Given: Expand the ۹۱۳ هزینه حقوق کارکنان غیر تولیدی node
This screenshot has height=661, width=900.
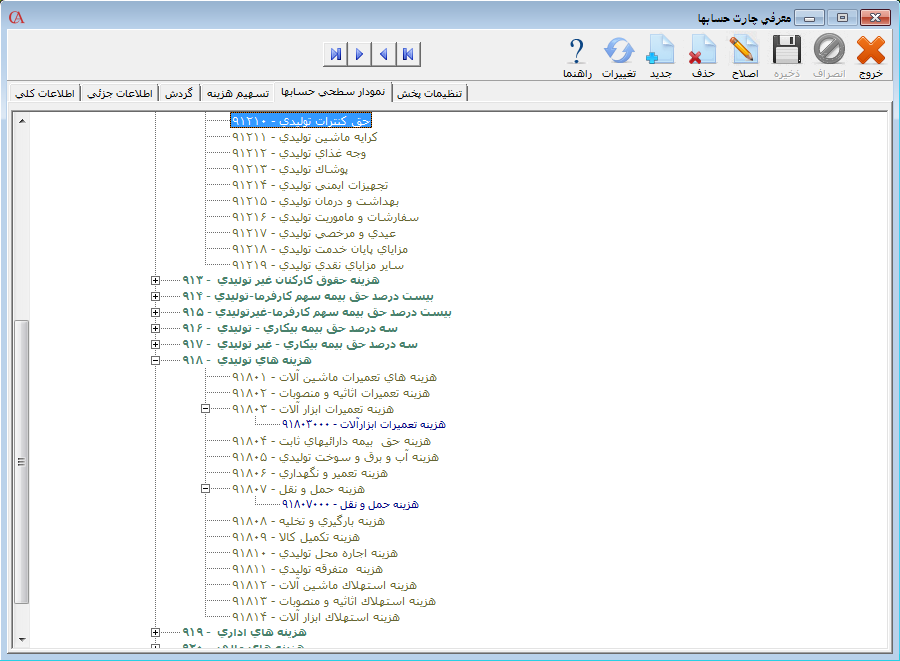Looking at the screenshot, I should [155, 281].
